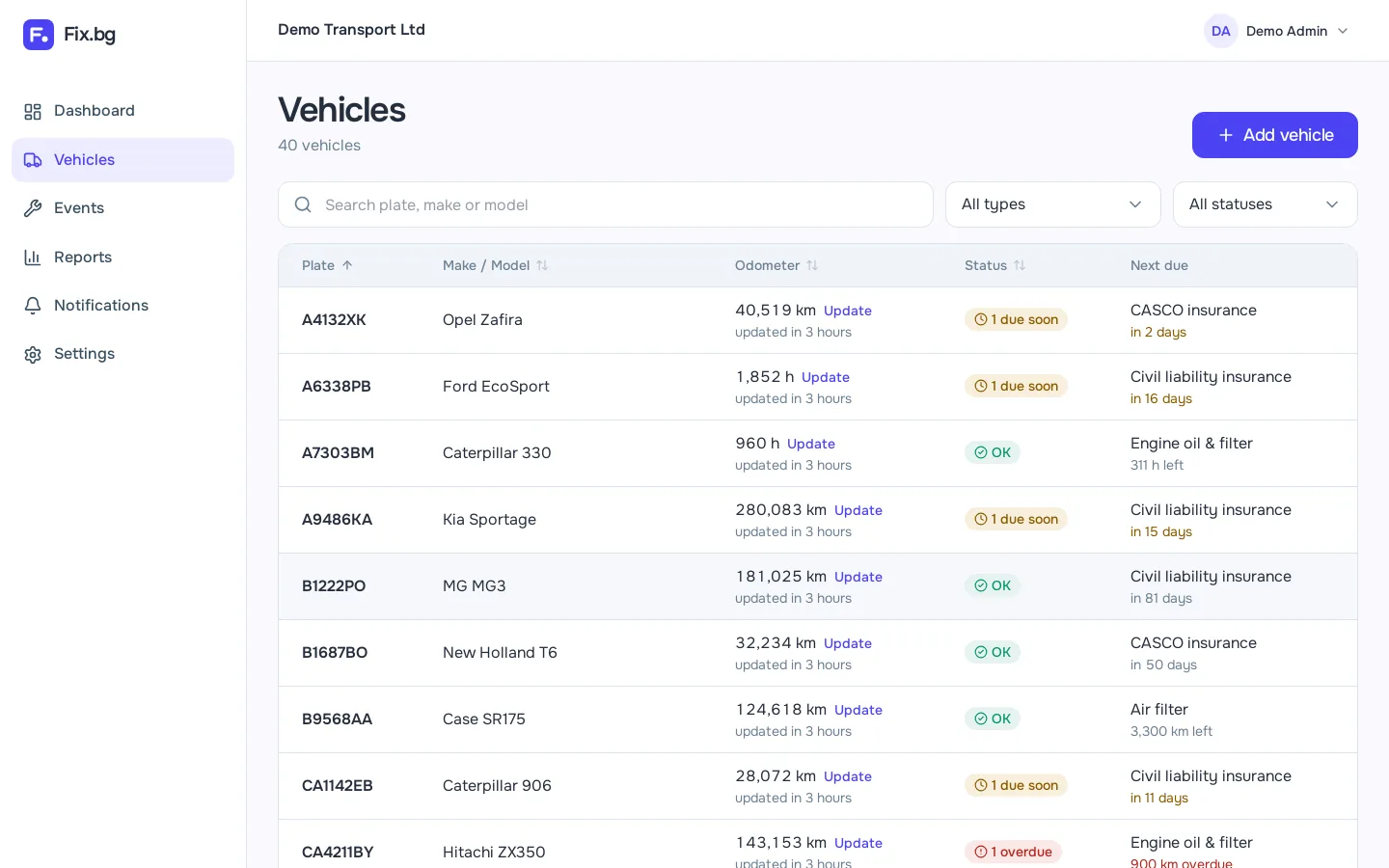Click Air filter next due entry

pyautogui.click(x=1159, y=710)
